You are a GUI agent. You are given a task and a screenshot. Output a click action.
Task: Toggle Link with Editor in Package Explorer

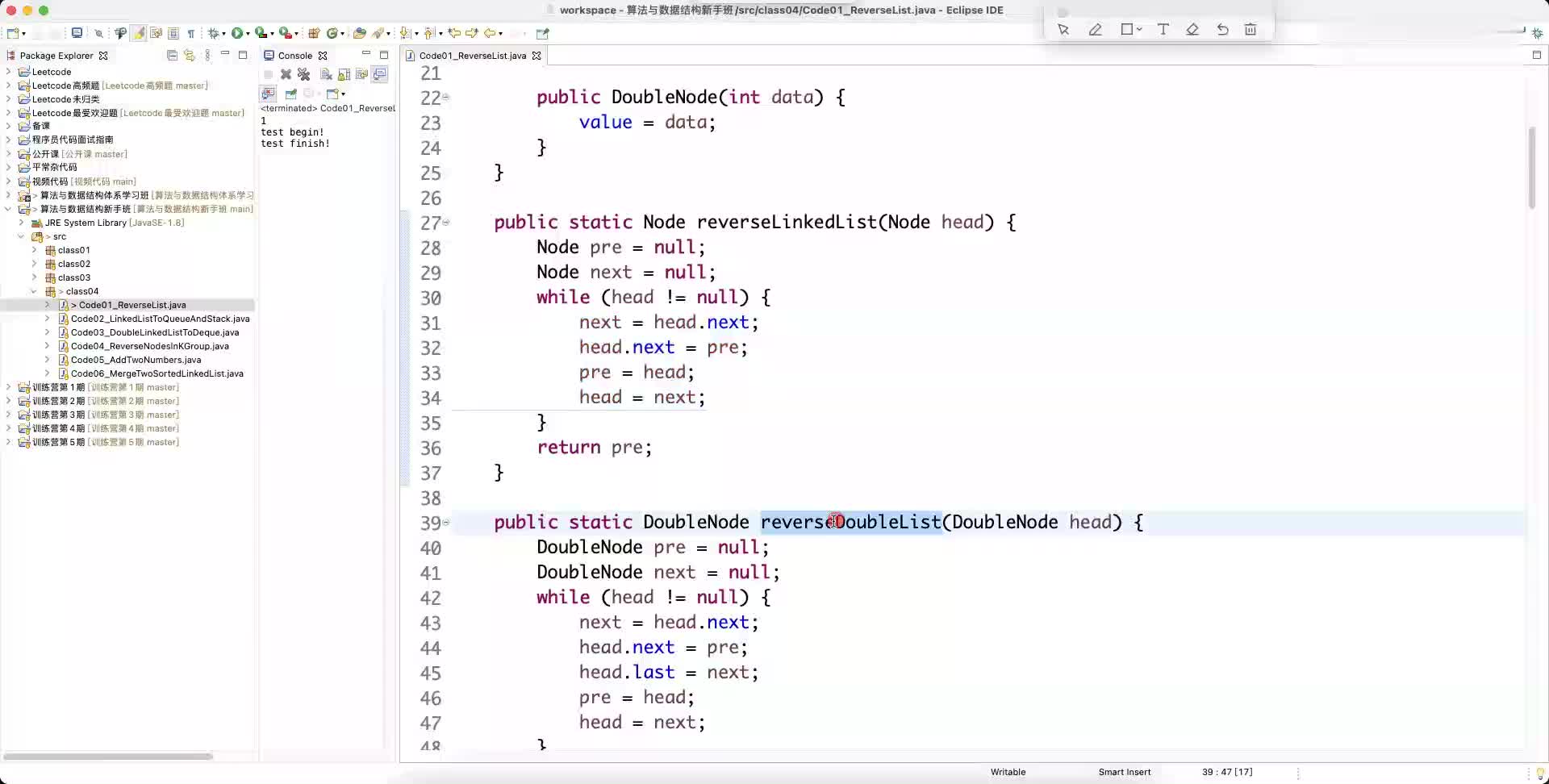[x=190, y=55]
